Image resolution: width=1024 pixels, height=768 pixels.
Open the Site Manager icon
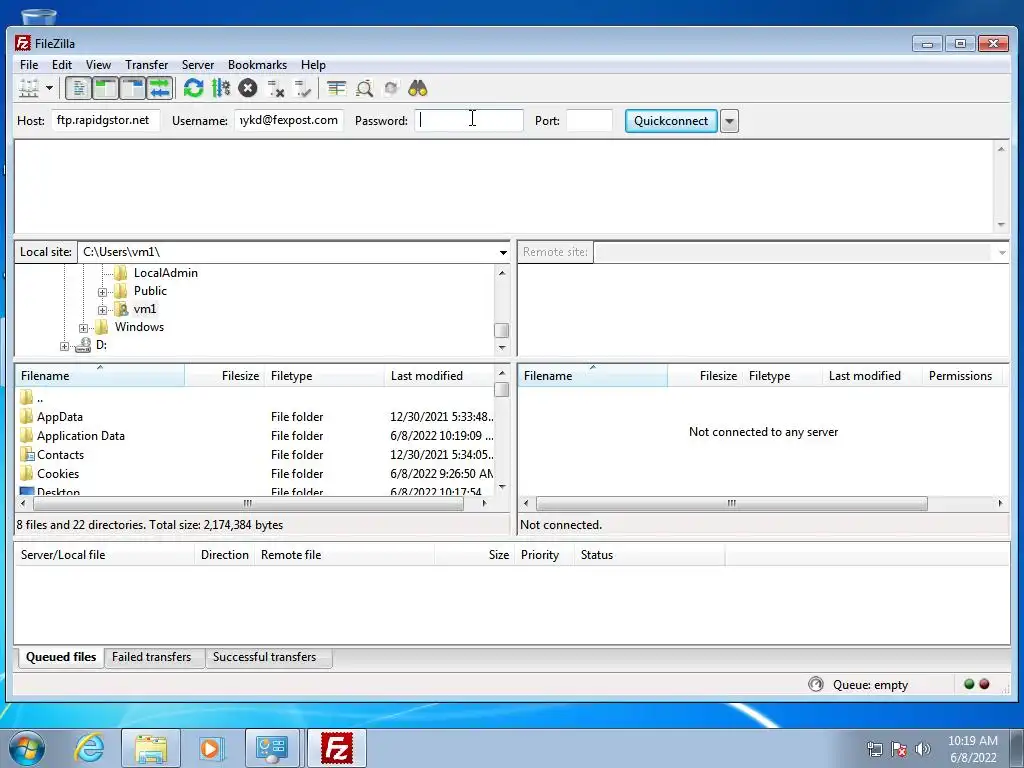(x=29, y=88)
